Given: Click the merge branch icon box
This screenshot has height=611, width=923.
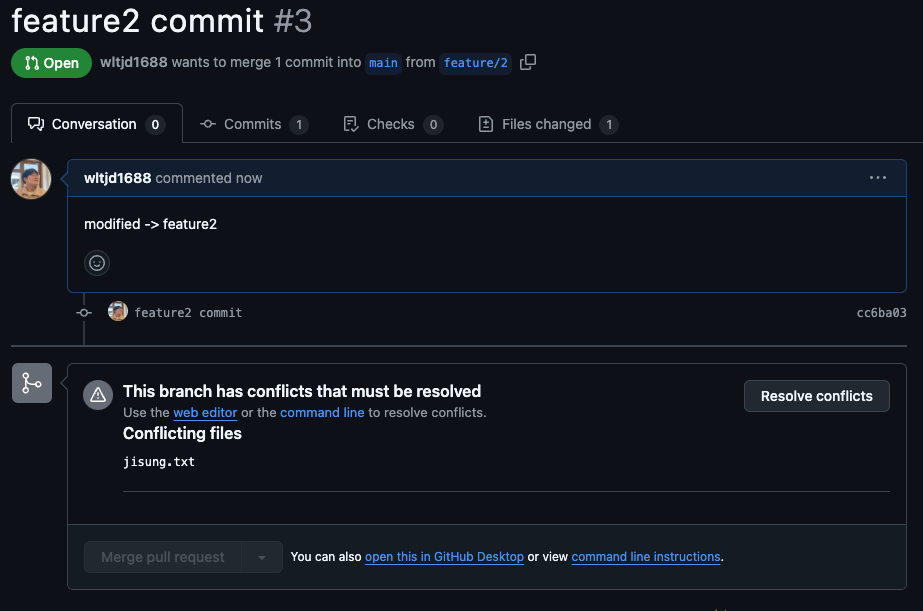Looking at the screenshot, I should pos(32,383).
